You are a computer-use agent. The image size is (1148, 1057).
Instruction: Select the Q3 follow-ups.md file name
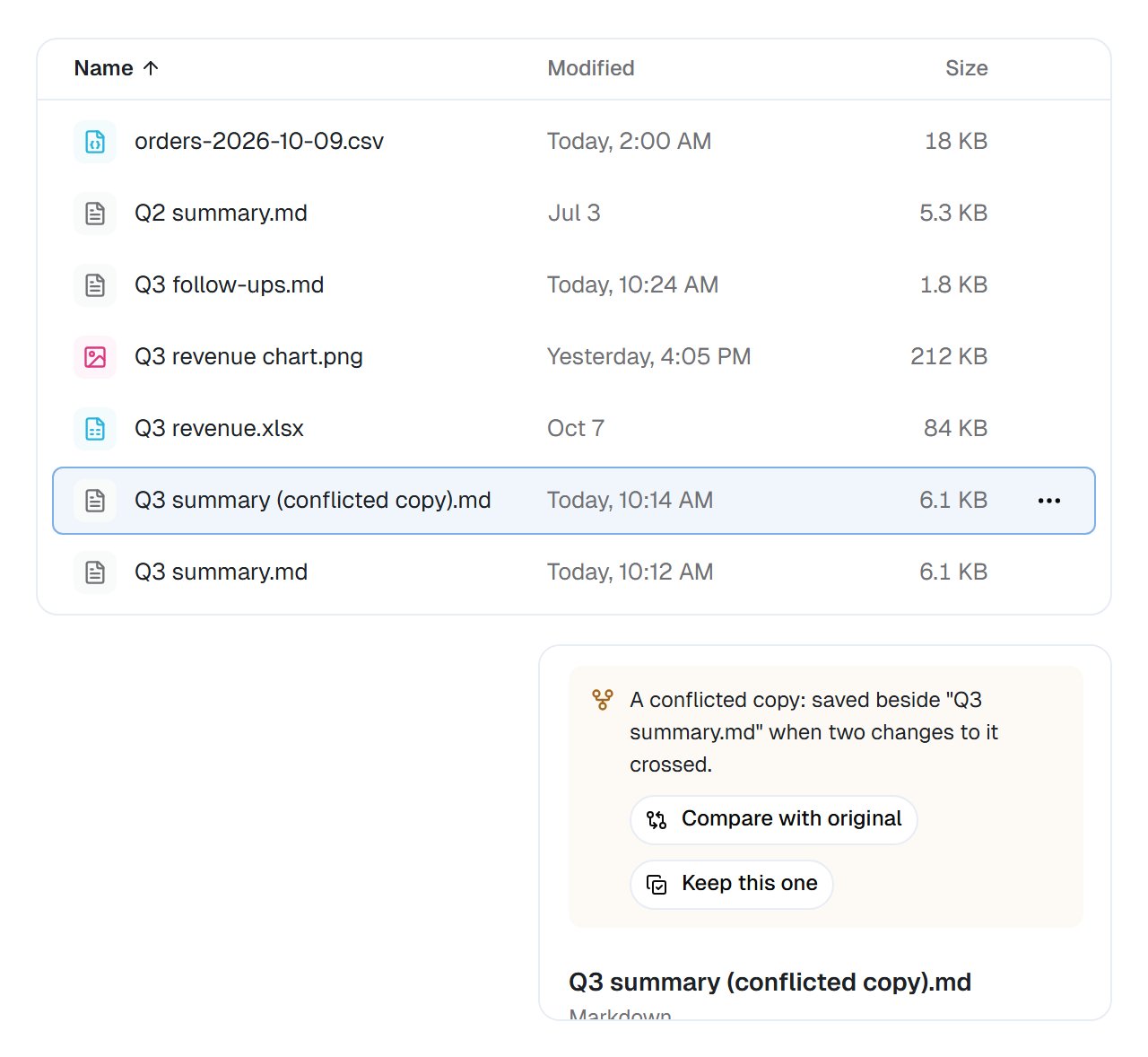229,285
